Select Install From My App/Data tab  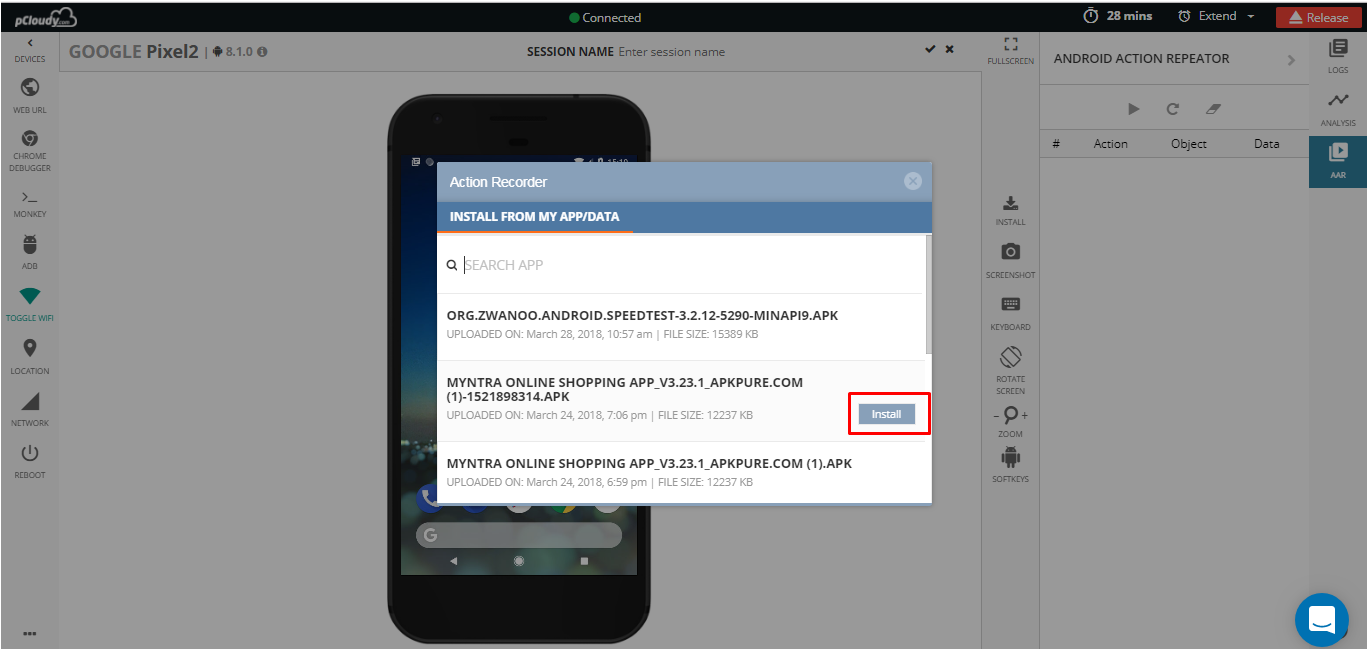(x=534, y=216)
